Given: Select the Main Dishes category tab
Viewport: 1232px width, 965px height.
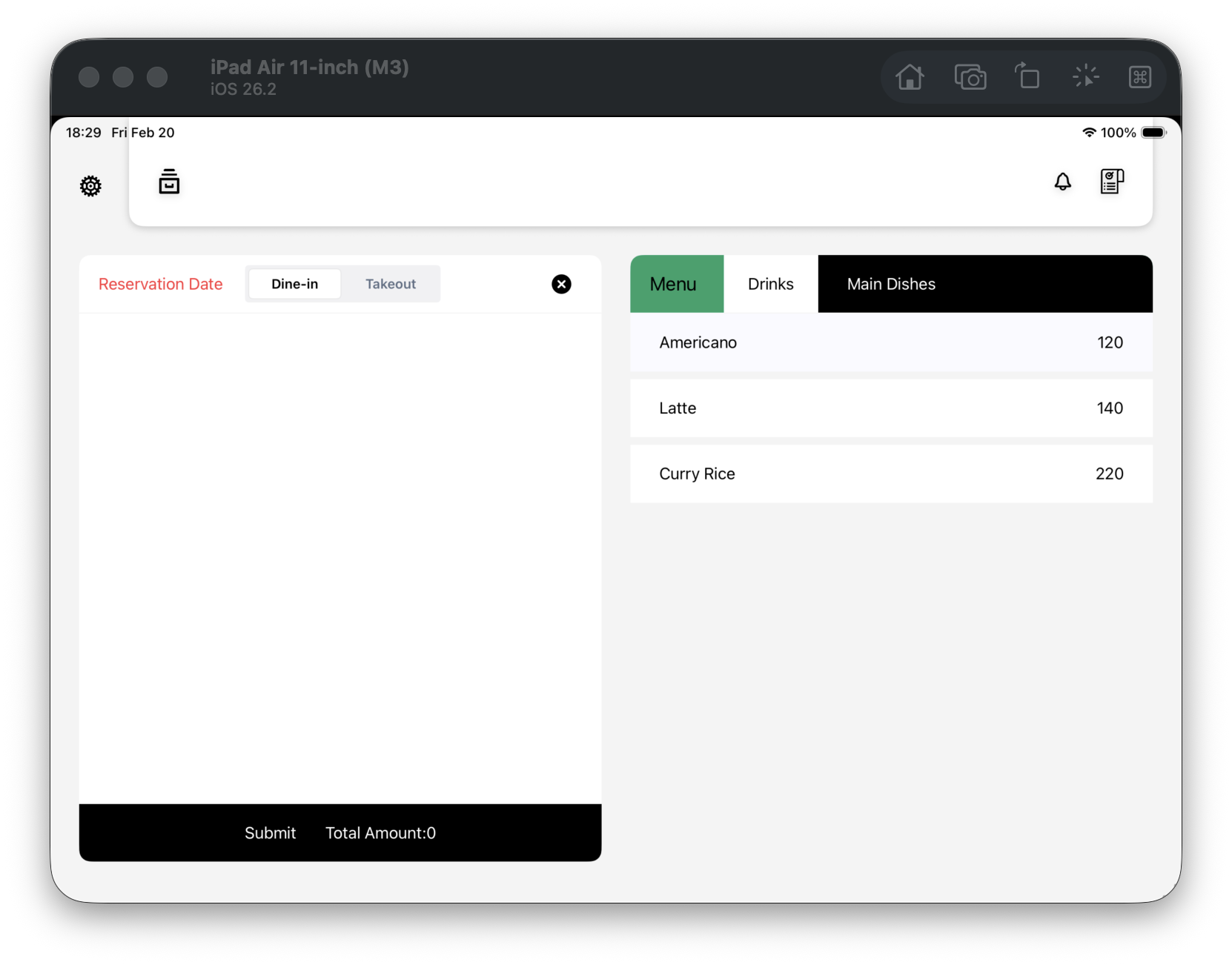Looking at the screenshot, I should coord(891,285).
